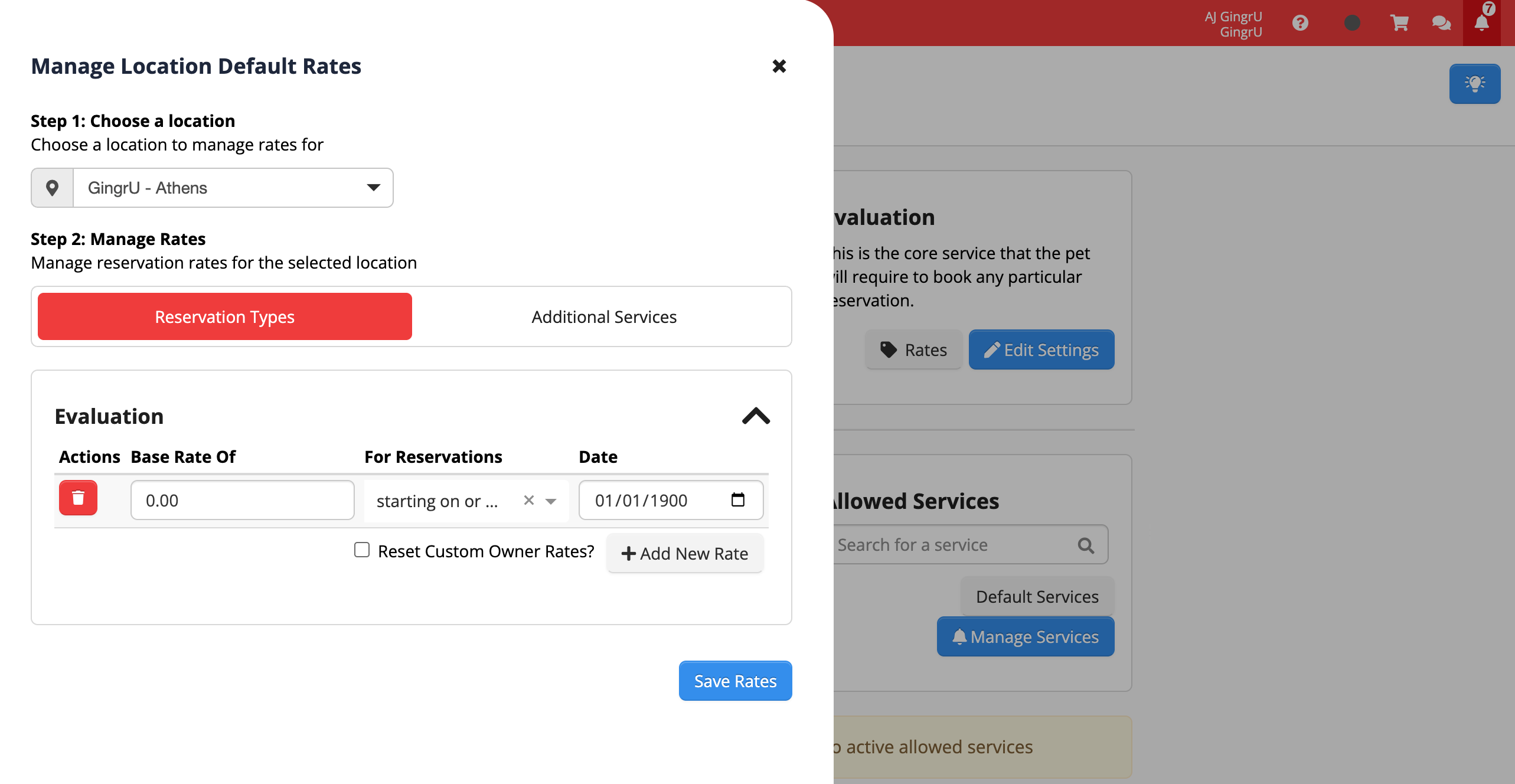Open the For Reservations dropdown arrow
Screen dimensions: 1515x784
coord(551,501)
